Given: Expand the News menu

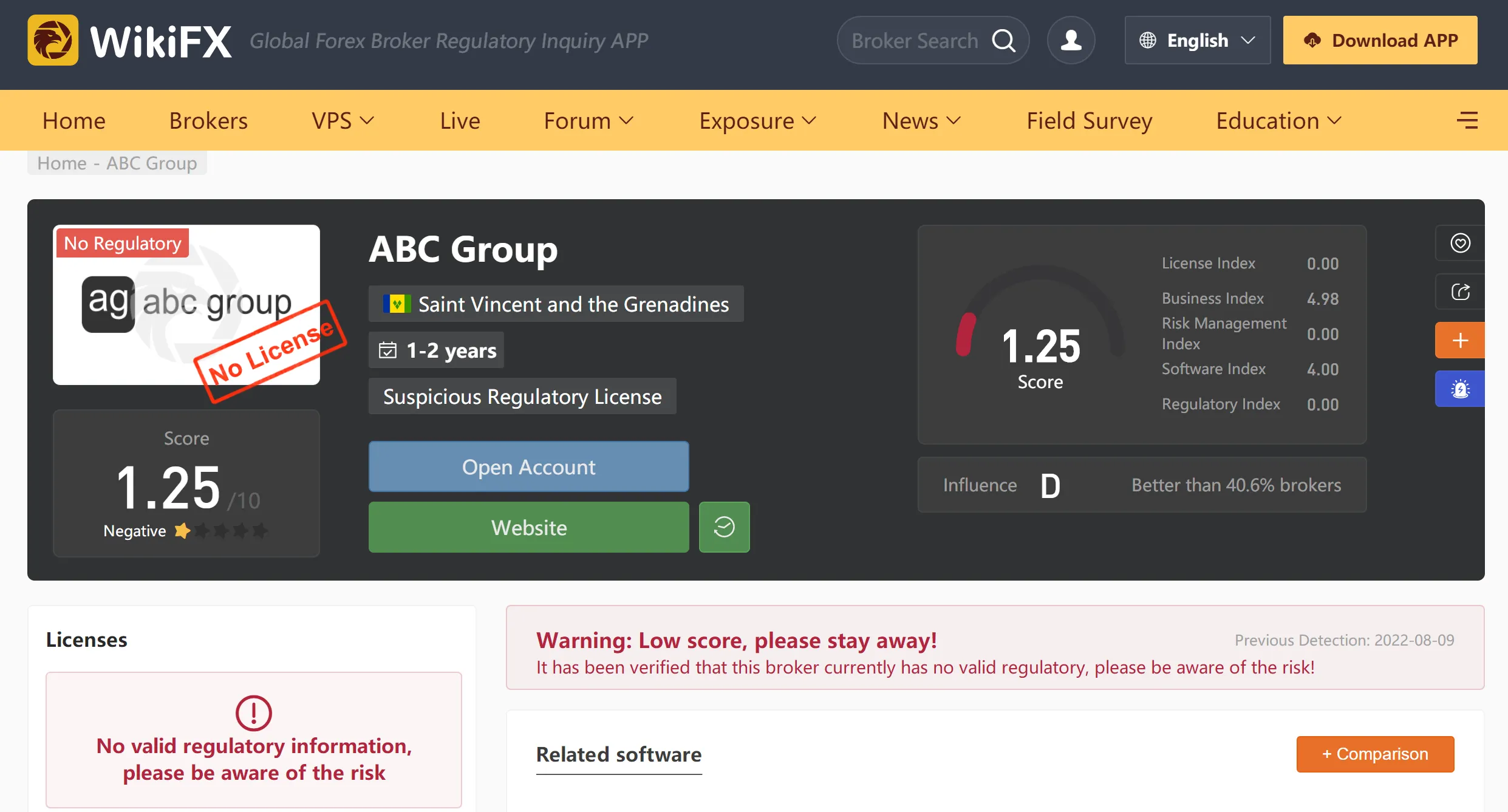Looking at the screenshot, I should coord(921,120).
